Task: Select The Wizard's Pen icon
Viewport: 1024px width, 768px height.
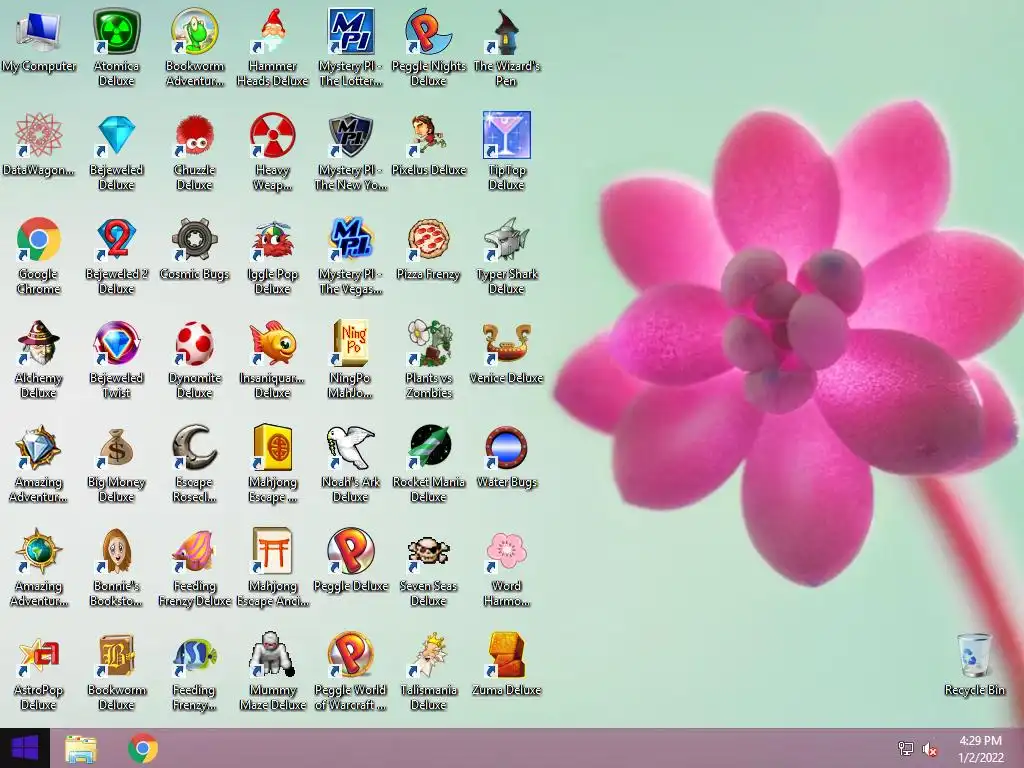Action: [x=507, y=31]
